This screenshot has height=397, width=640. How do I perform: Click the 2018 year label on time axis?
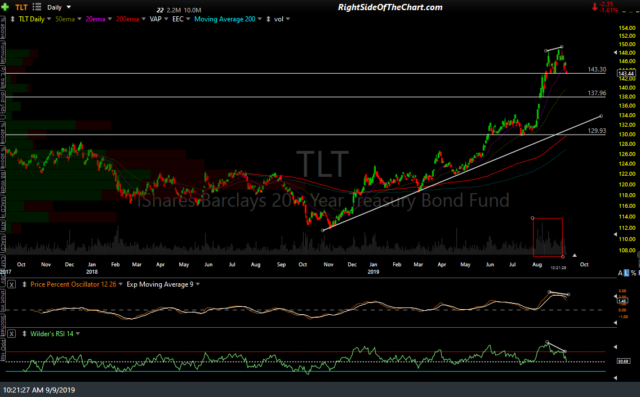click(x=92, y=272)
